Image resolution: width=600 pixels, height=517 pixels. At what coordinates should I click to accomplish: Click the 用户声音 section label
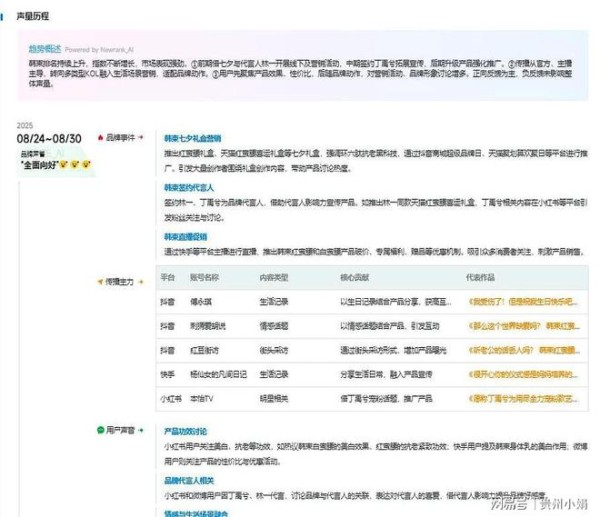[x=121, y=430]
